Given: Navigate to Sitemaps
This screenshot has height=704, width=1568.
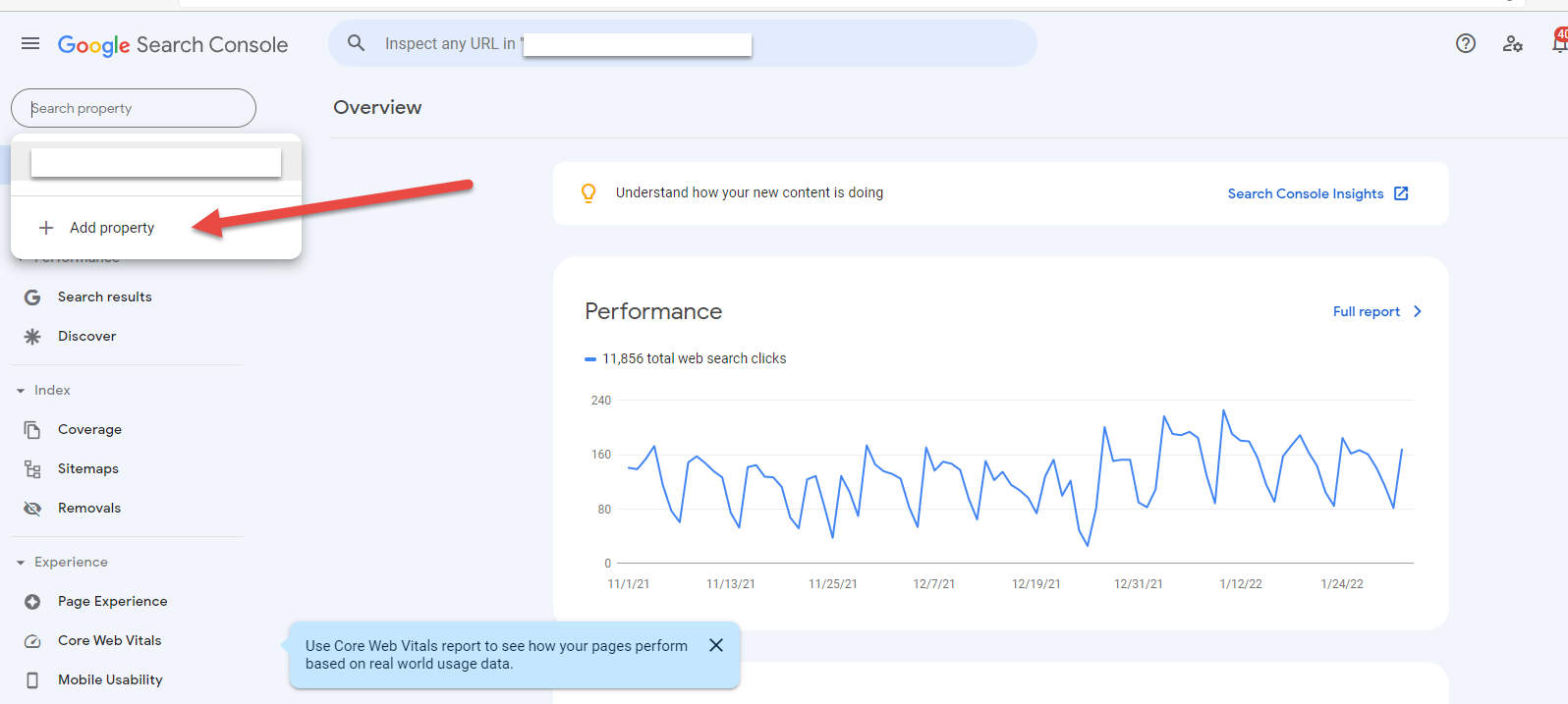Looking at the screenshot, I should click(x=88, y=468).
